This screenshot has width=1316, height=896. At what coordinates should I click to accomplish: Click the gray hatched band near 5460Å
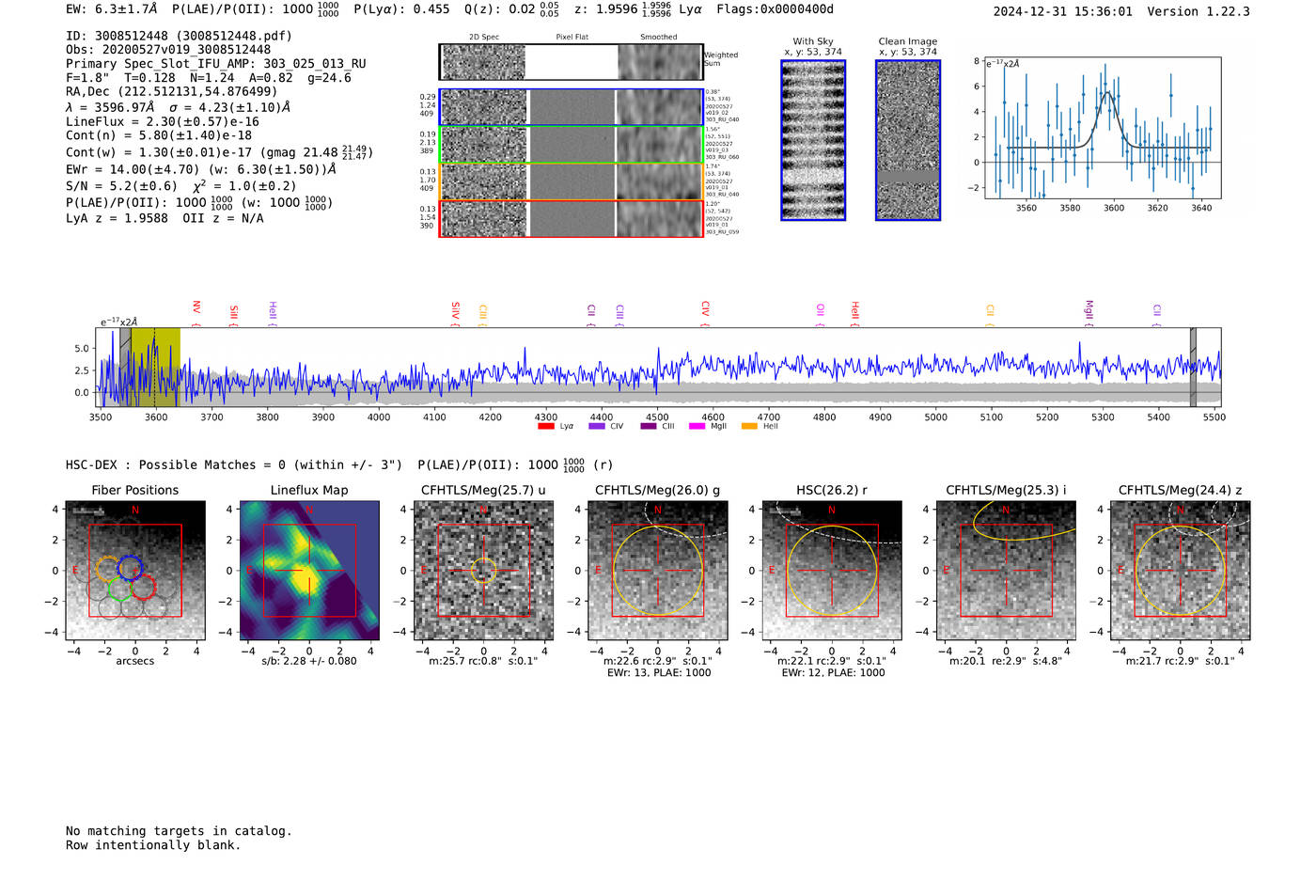[1193, 367]
